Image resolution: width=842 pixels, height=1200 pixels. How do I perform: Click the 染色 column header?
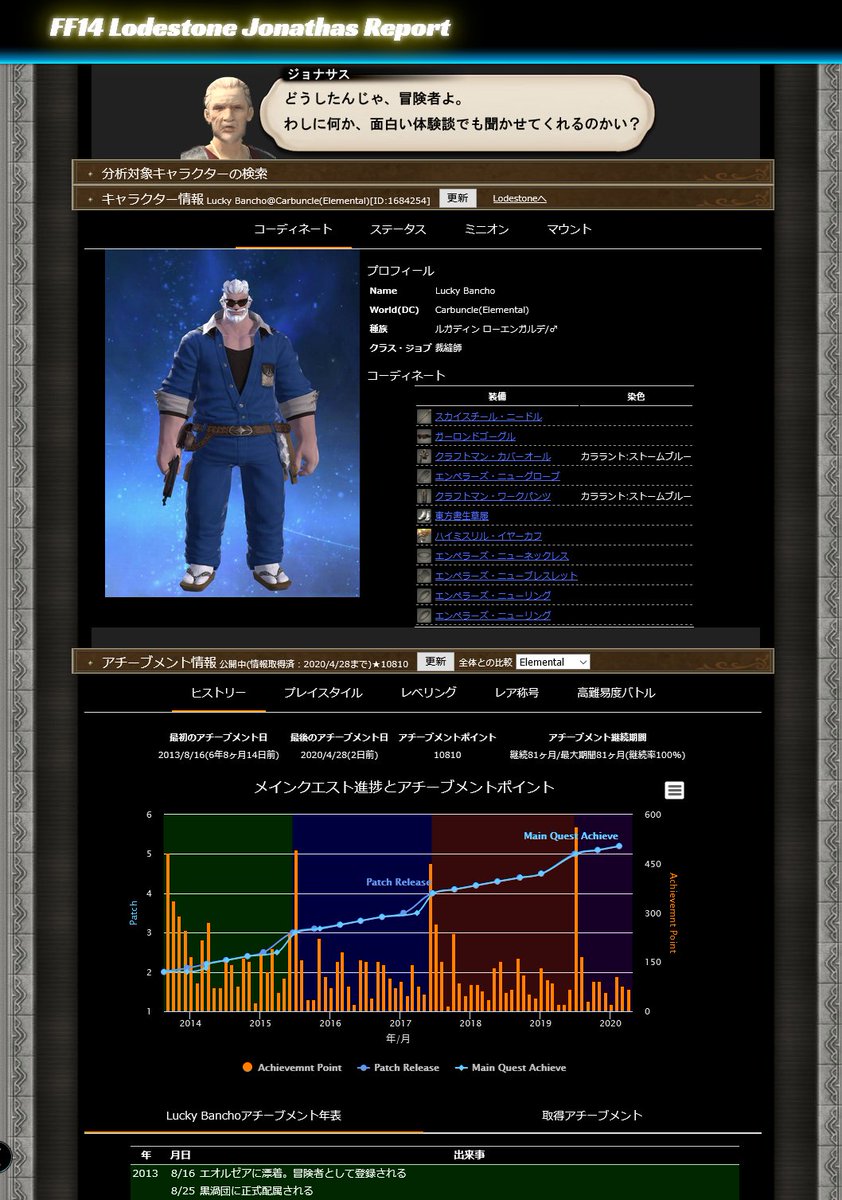point(636,397)
